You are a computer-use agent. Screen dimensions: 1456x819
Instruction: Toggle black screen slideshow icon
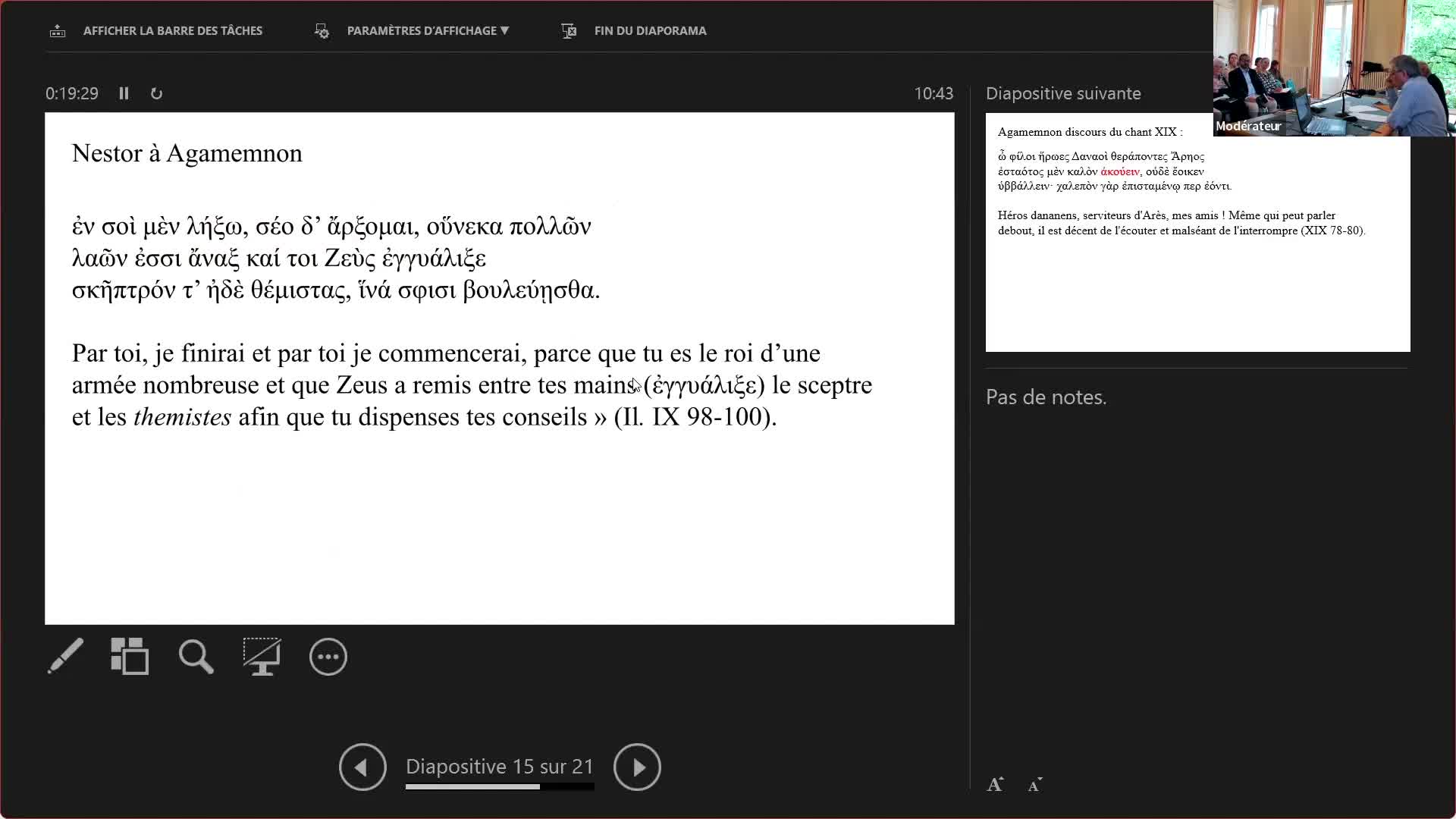tap(262, 657)
